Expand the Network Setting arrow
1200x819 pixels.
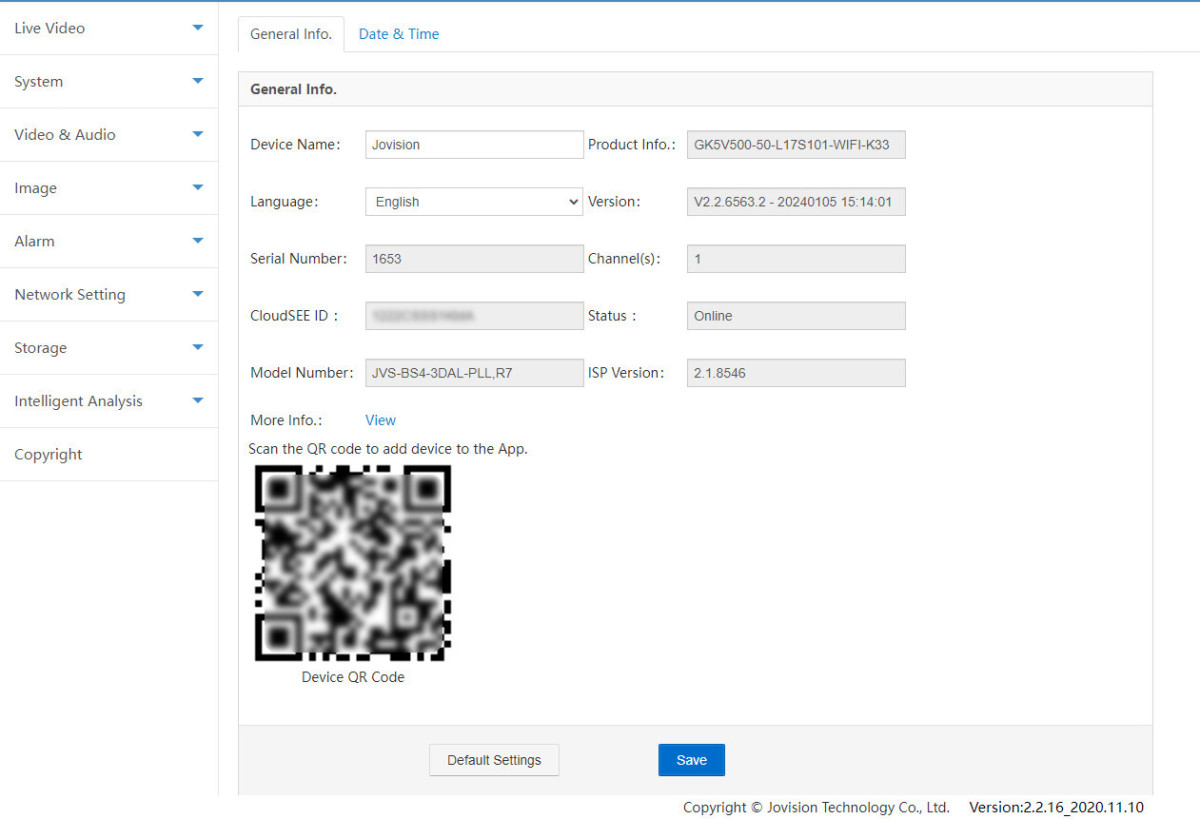pos(197,294)
